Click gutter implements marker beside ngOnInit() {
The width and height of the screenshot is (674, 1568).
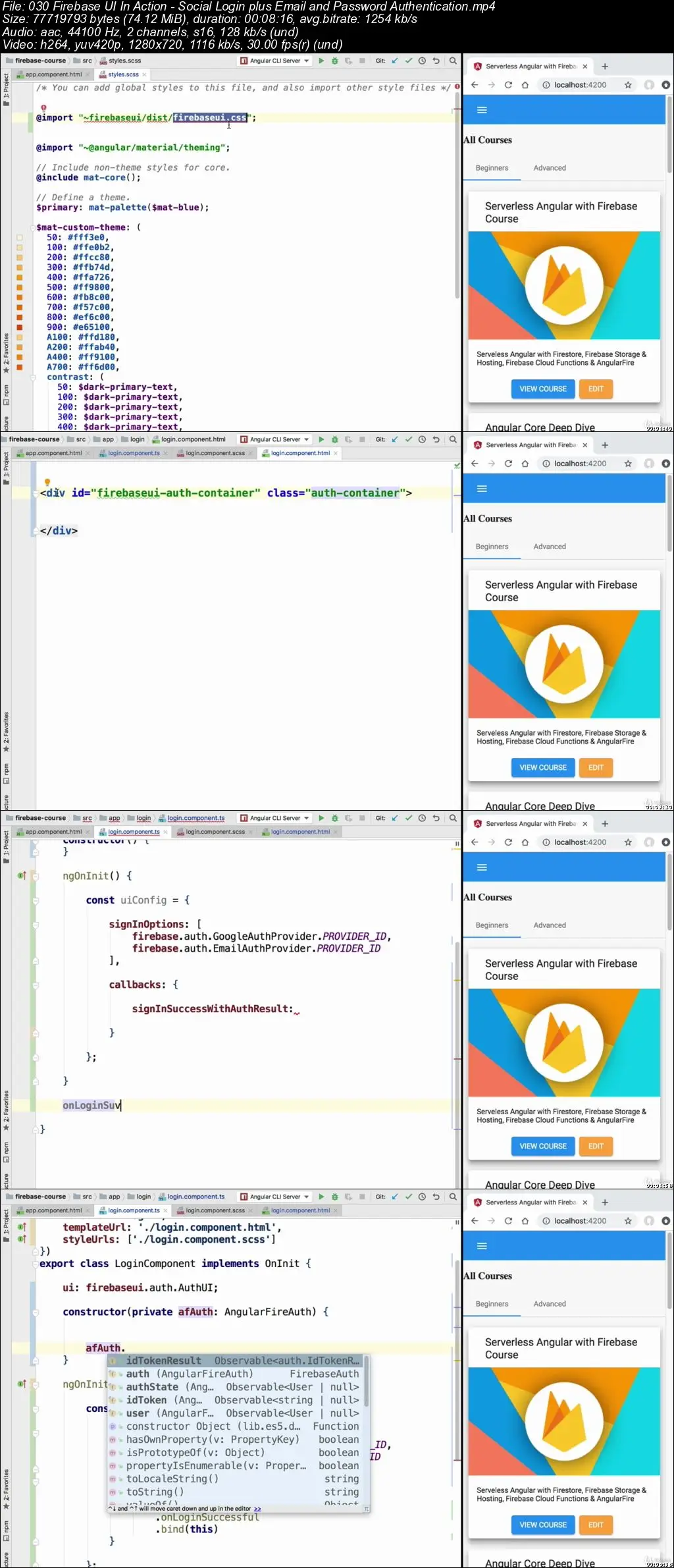(22, 875)
